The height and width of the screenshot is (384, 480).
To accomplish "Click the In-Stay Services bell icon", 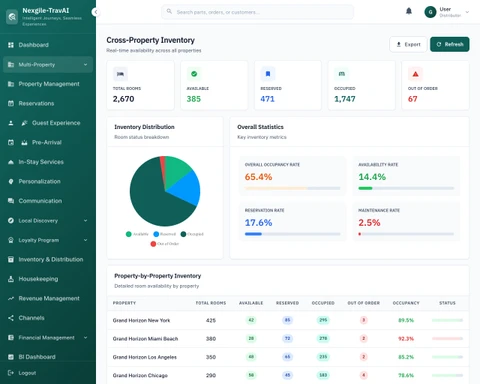I will (11, 162).
